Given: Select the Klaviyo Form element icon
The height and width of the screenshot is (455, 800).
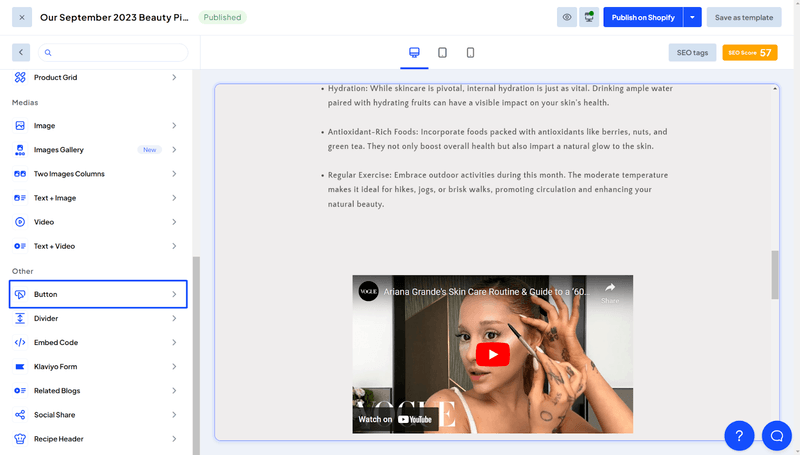Looking at the screenshot, I should click(20, 367).
